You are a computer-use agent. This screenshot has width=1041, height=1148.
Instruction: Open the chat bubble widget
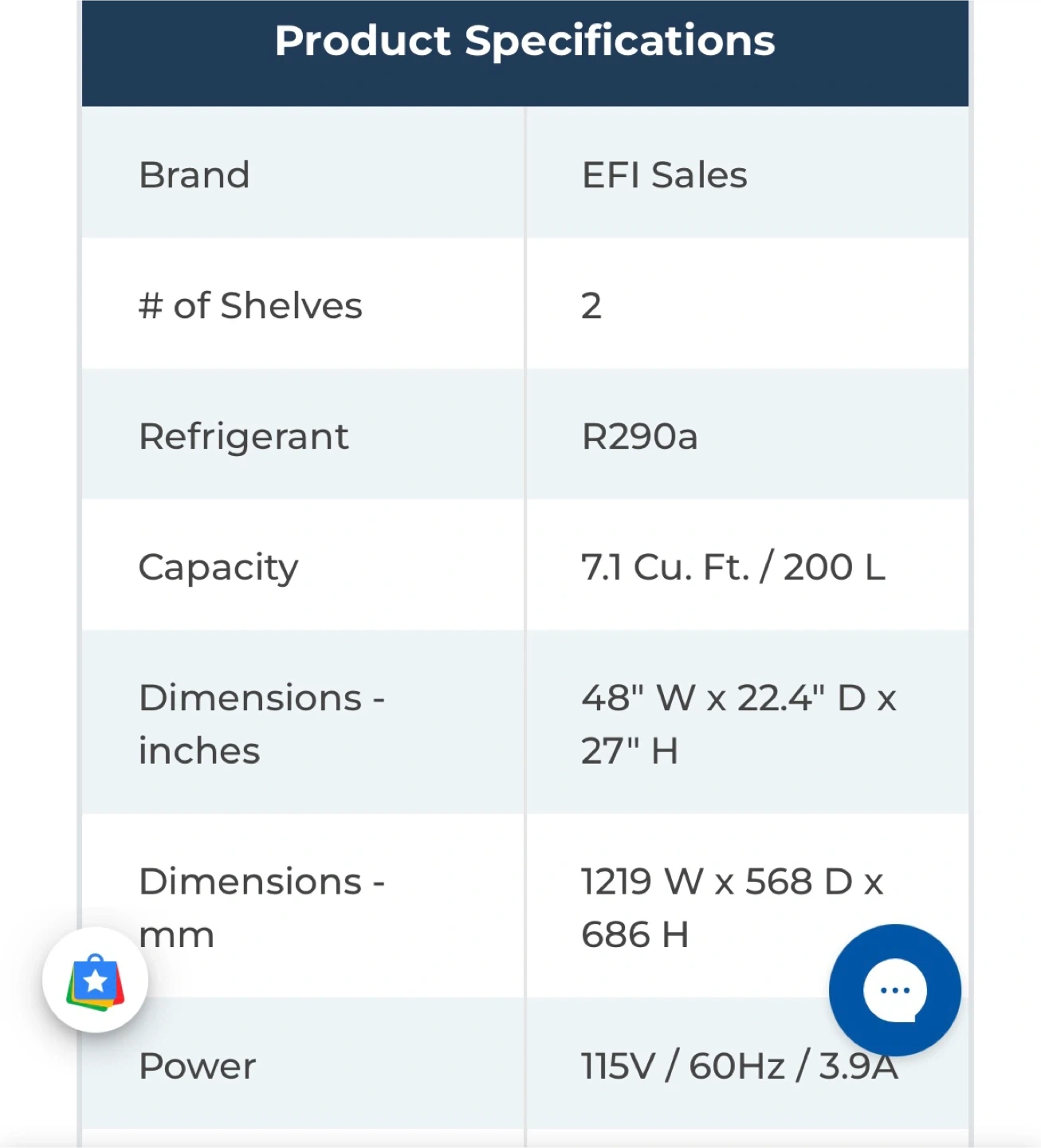pos(894,990)
